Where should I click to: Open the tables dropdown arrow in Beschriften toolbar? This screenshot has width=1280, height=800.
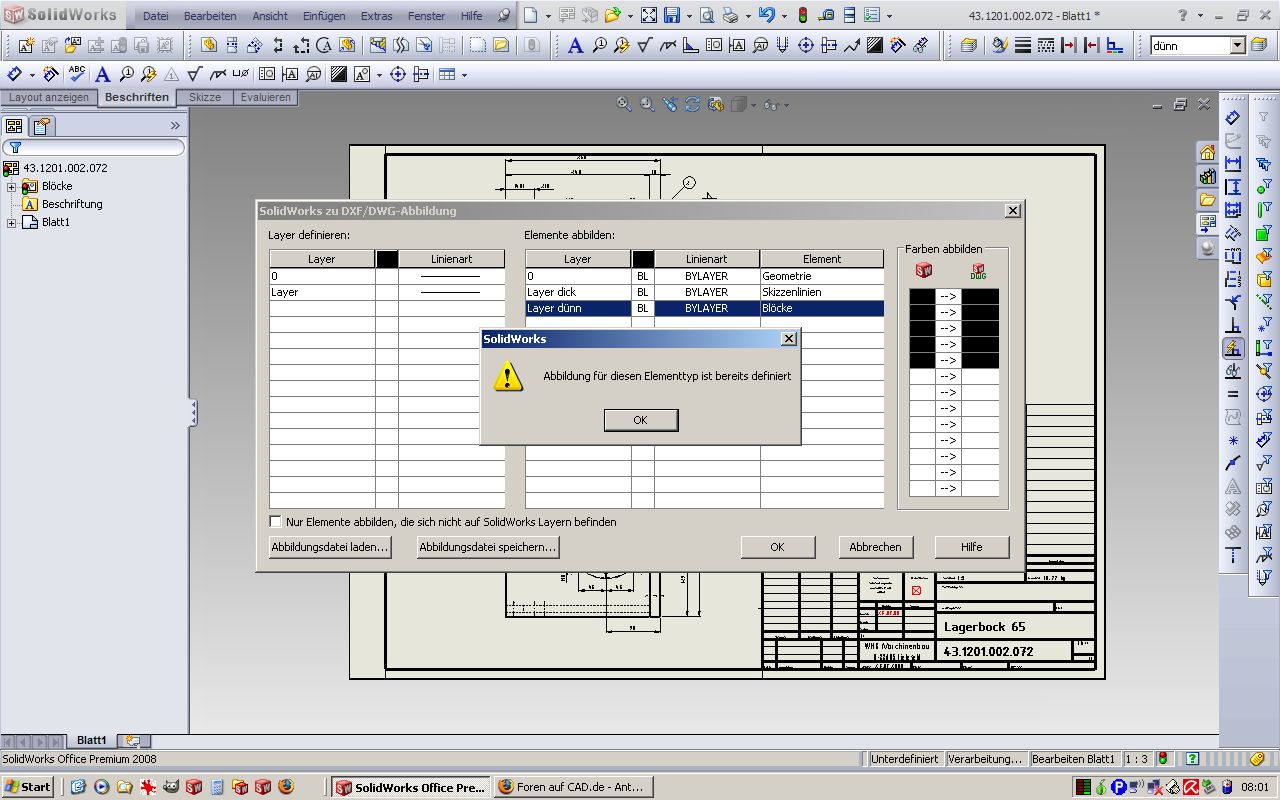pos(464,75)
